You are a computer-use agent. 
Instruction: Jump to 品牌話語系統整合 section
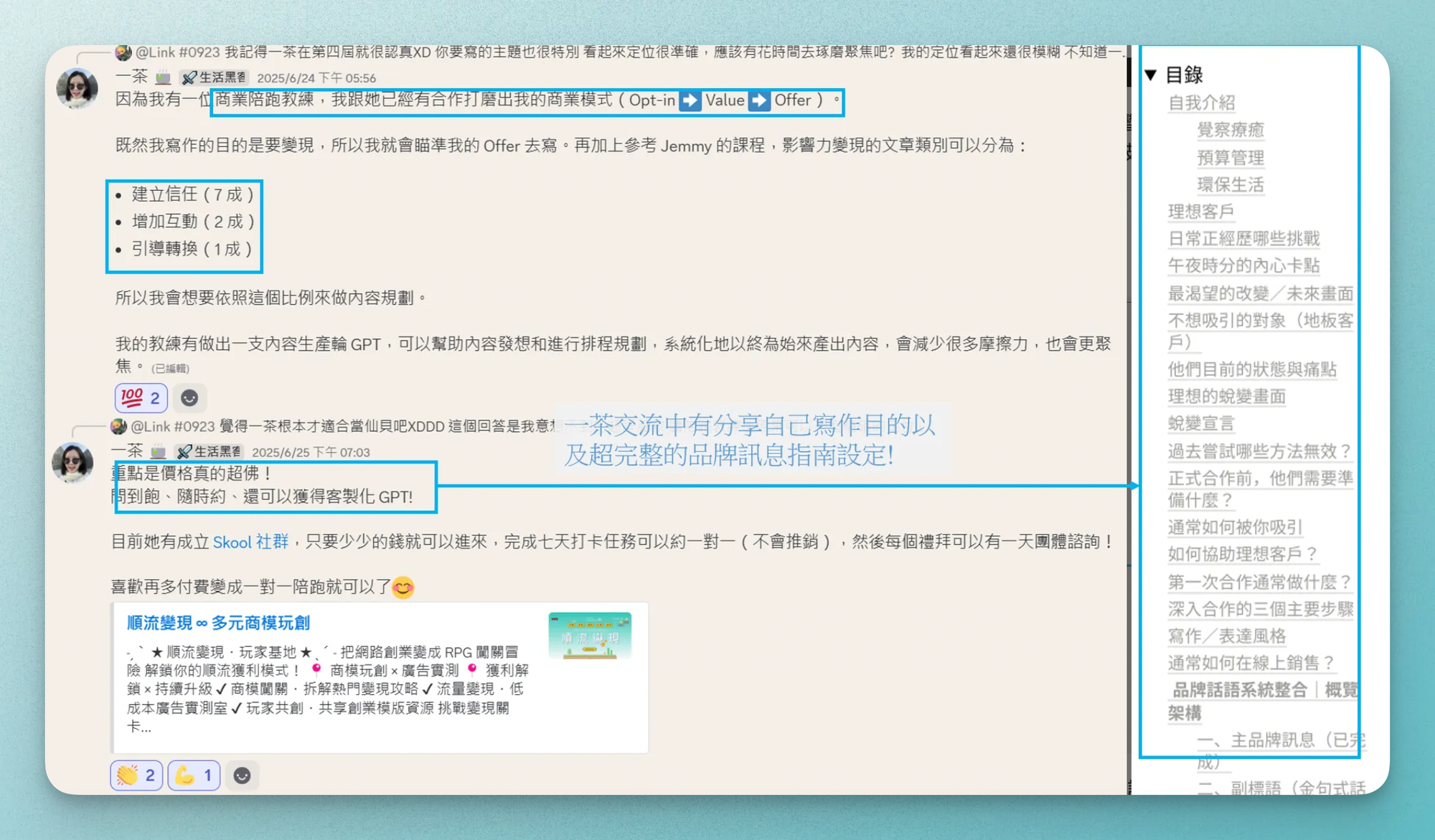(1239, 690)
